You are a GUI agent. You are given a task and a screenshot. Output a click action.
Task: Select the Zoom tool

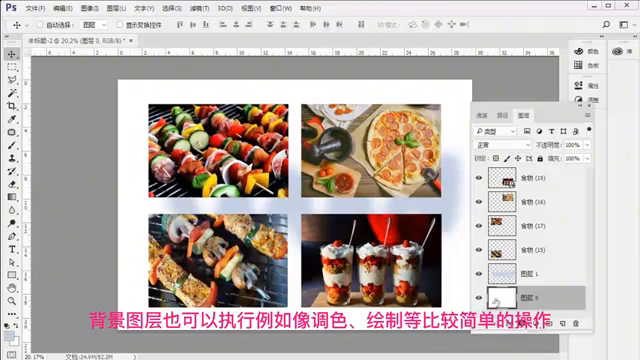pyautogui.click(x=11, y=301)
